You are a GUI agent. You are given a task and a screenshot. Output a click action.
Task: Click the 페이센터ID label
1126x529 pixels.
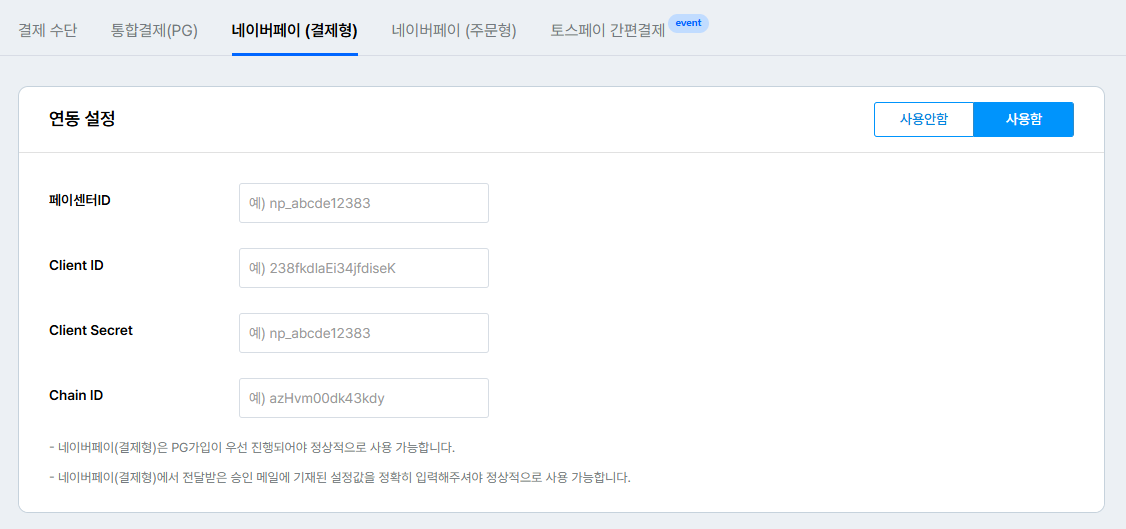[x=80, y=200]
